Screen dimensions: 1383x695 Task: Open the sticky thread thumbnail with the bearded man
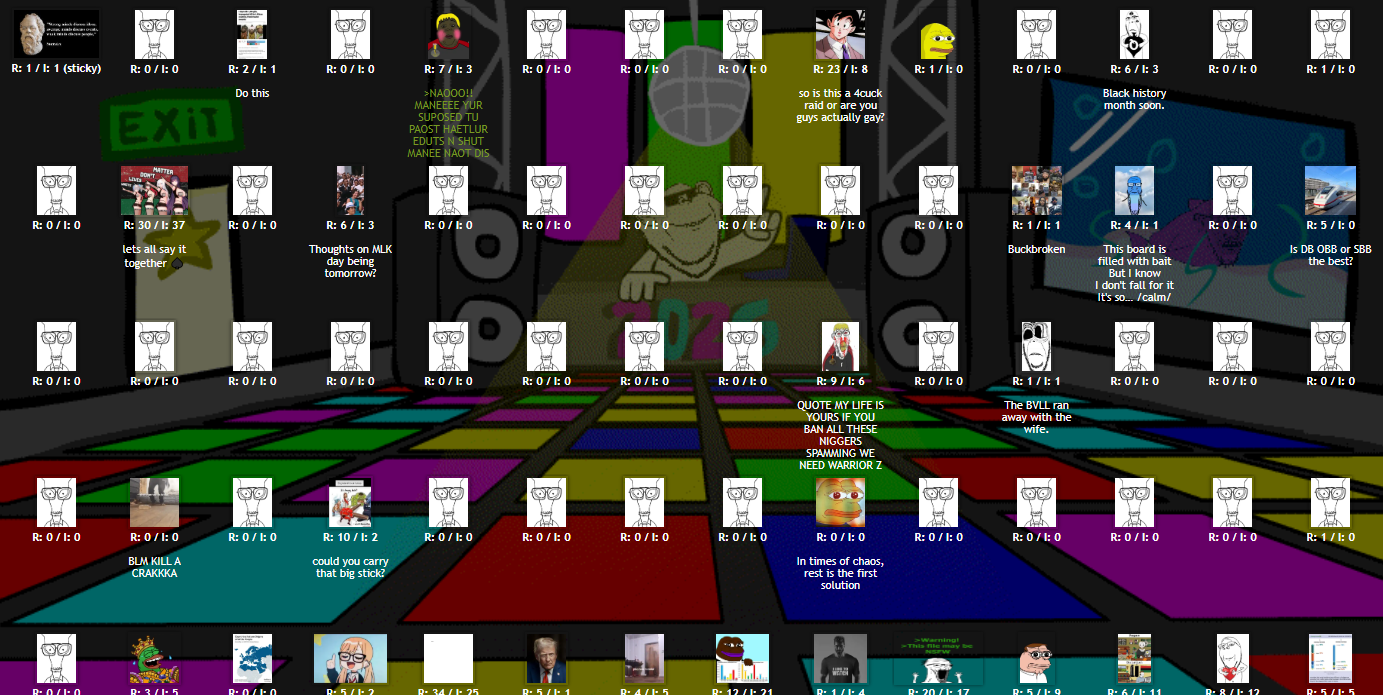click(x=56, y=35)
